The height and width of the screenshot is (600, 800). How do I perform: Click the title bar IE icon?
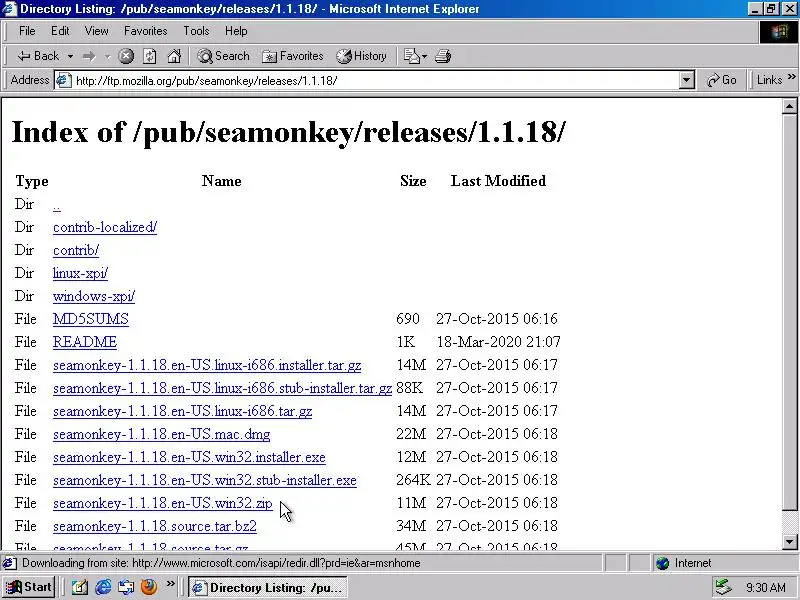[9, 9]
